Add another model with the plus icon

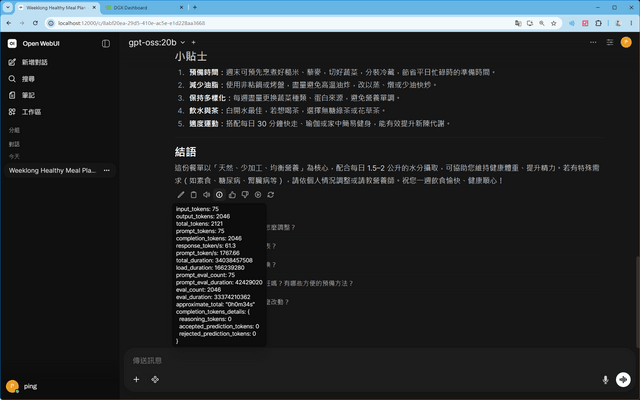click(x=193, y=42)
